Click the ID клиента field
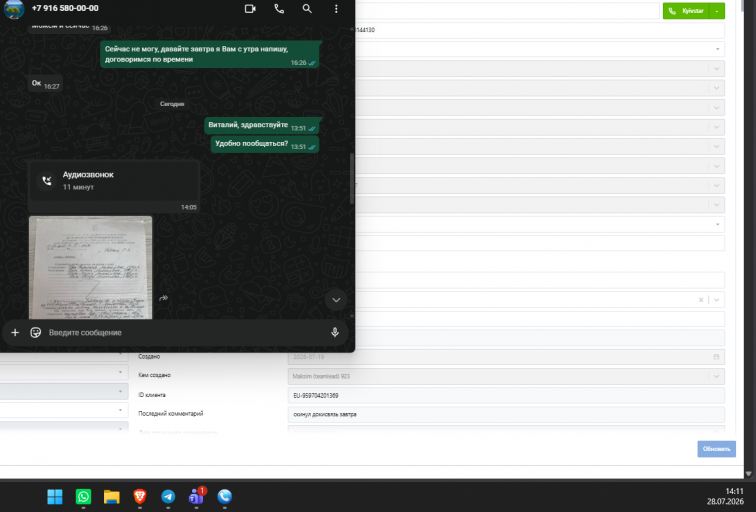The image size is (756, 512). [506, 395]
